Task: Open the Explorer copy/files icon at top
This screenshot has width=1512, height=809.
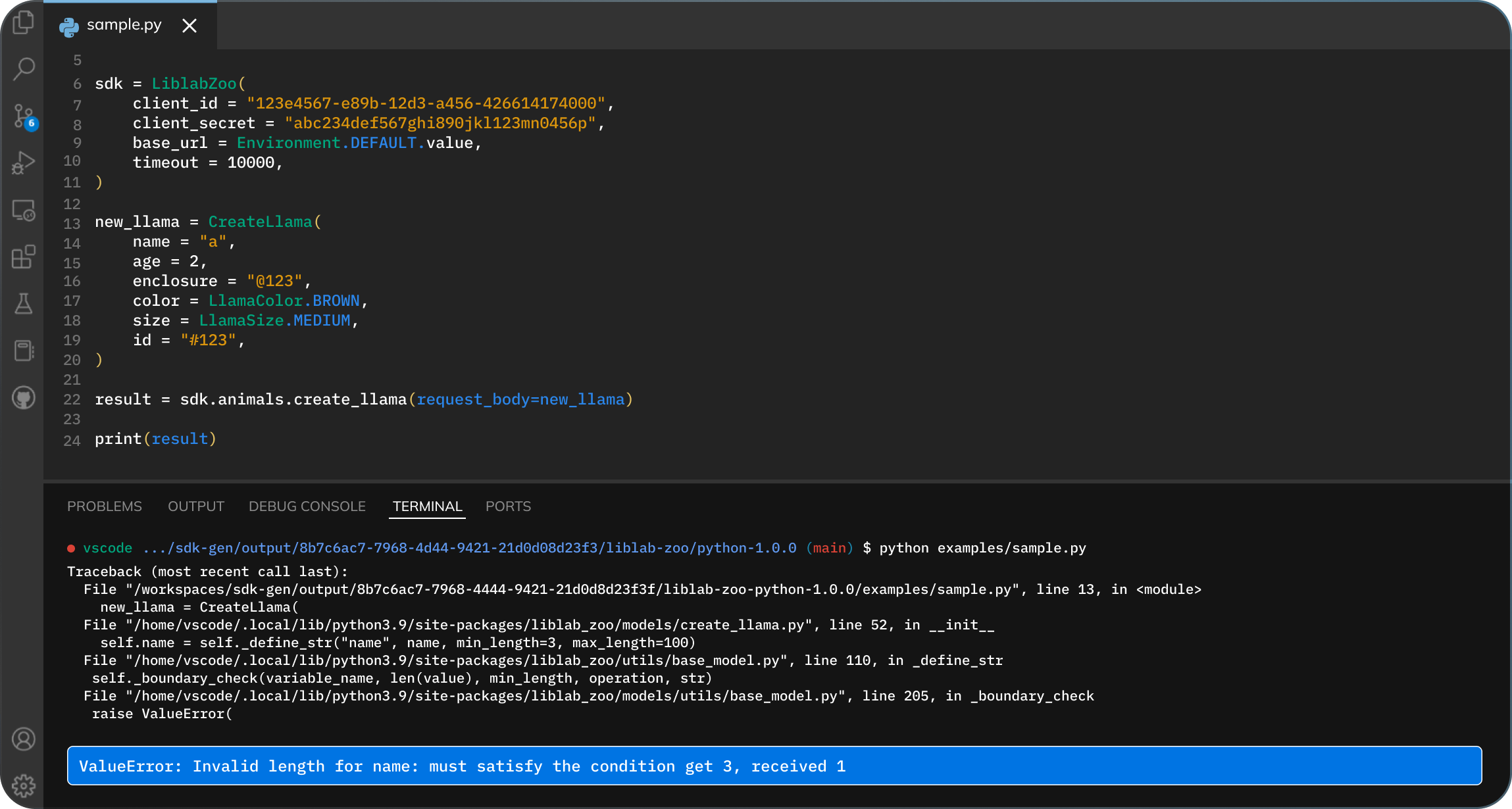Action: [24, 22]
